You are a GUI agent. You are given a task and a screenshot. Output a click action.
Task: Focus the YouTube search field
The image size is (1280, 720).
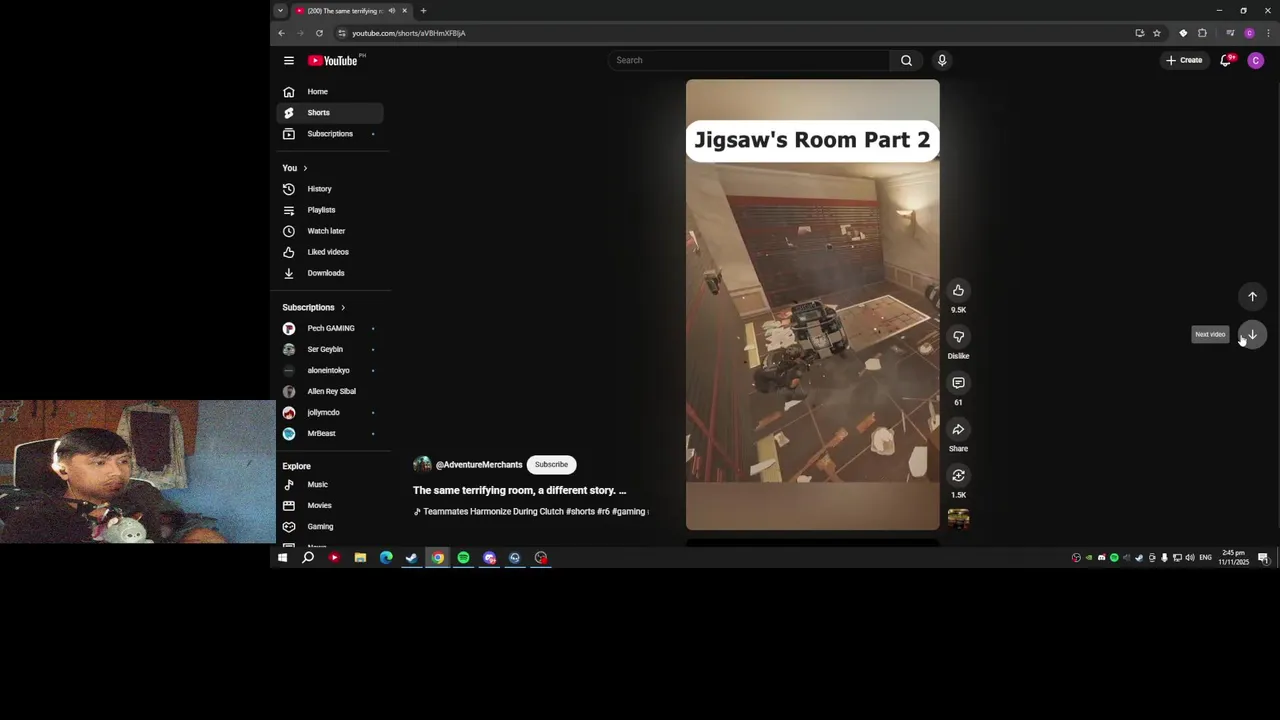pos(748,60)
